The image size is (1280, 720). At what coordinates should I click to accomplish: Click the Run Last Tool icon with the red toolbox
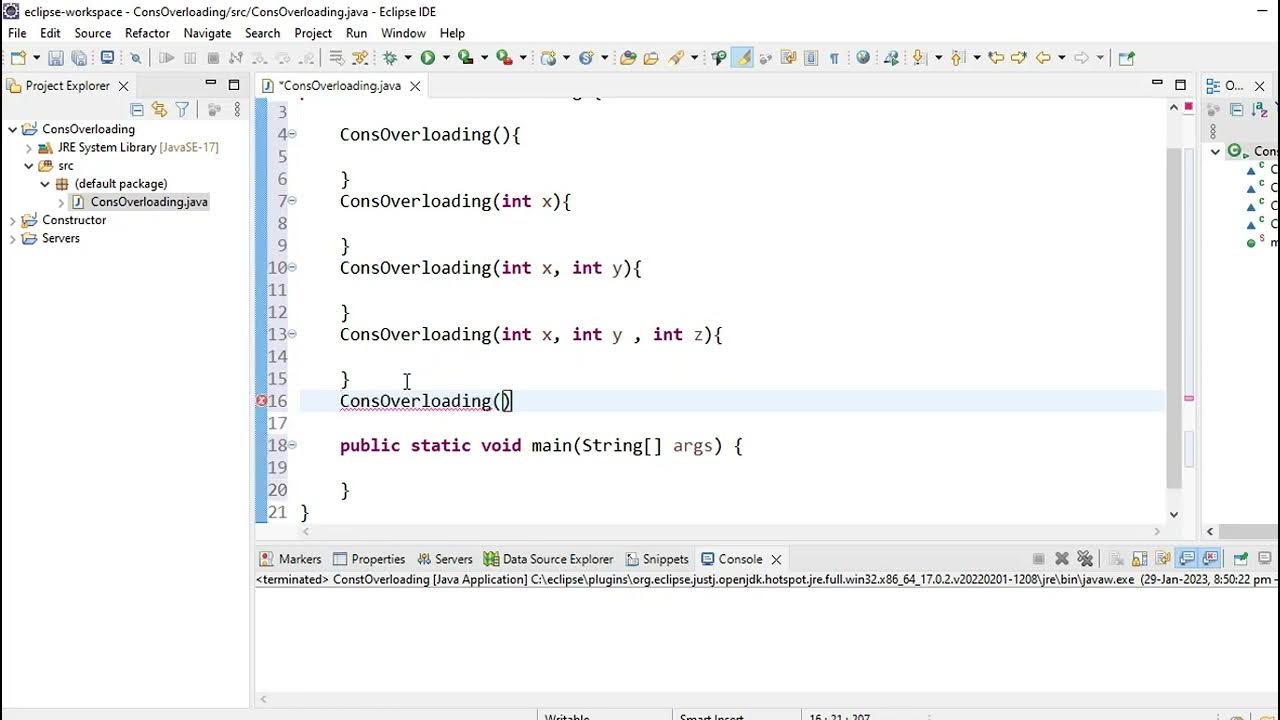504,58
